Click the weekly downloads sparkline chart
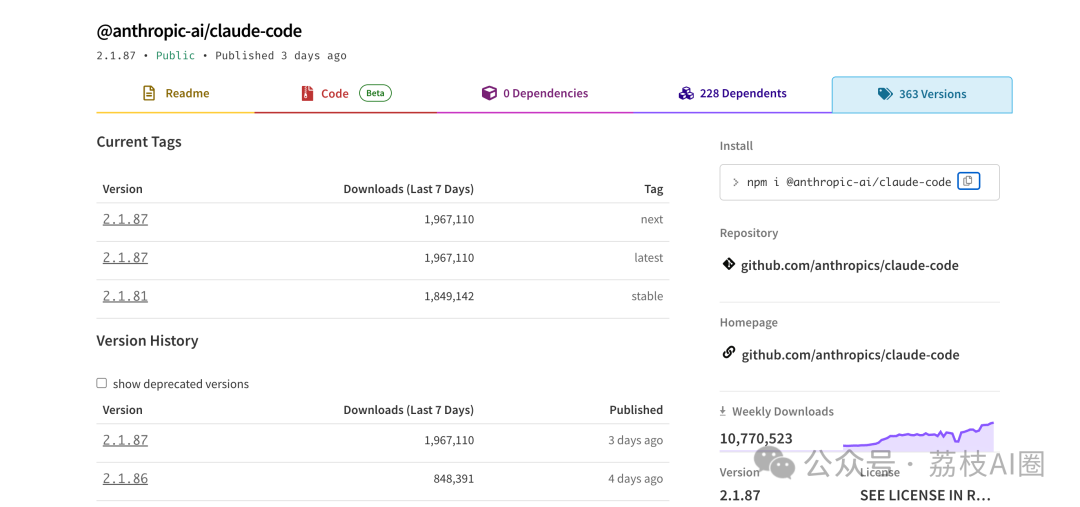This screenshot has width=1080, height=507. [918, 437]
